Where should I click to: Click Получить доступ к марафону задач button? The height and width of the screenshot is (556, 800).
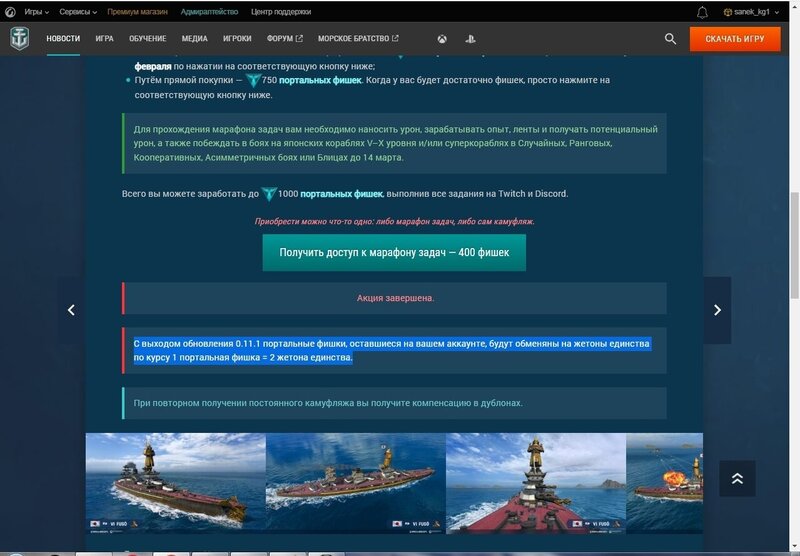[x=394, y=252]
